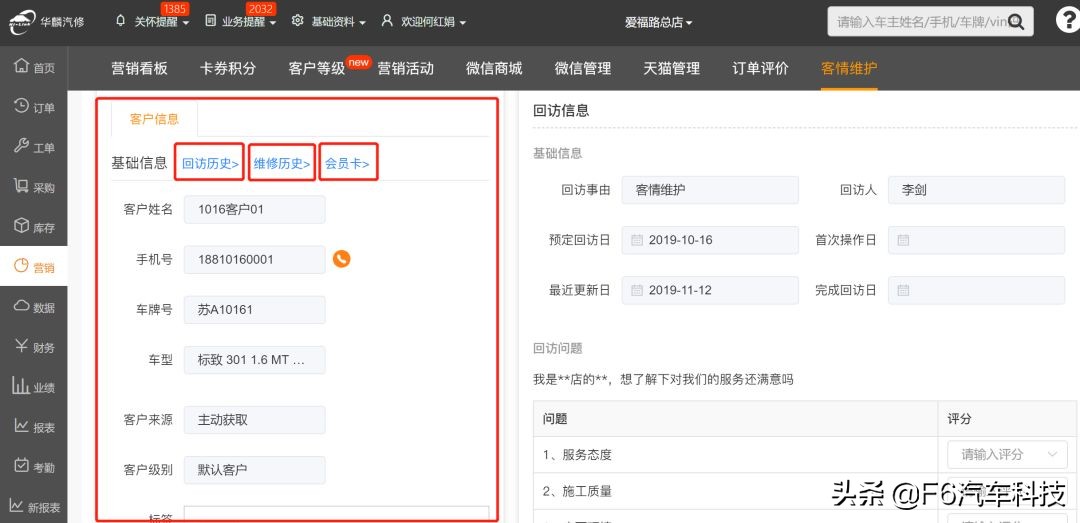Switch to 卡券积分 tab
1080x523 pixels.
pos(227,68)
